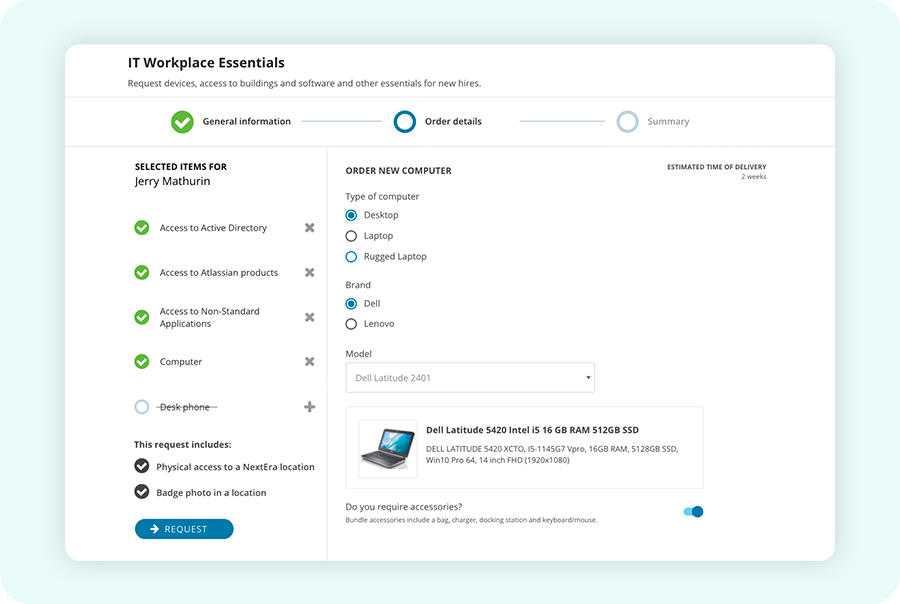Click the Desk phone strikethrough label

click(185, 407)
